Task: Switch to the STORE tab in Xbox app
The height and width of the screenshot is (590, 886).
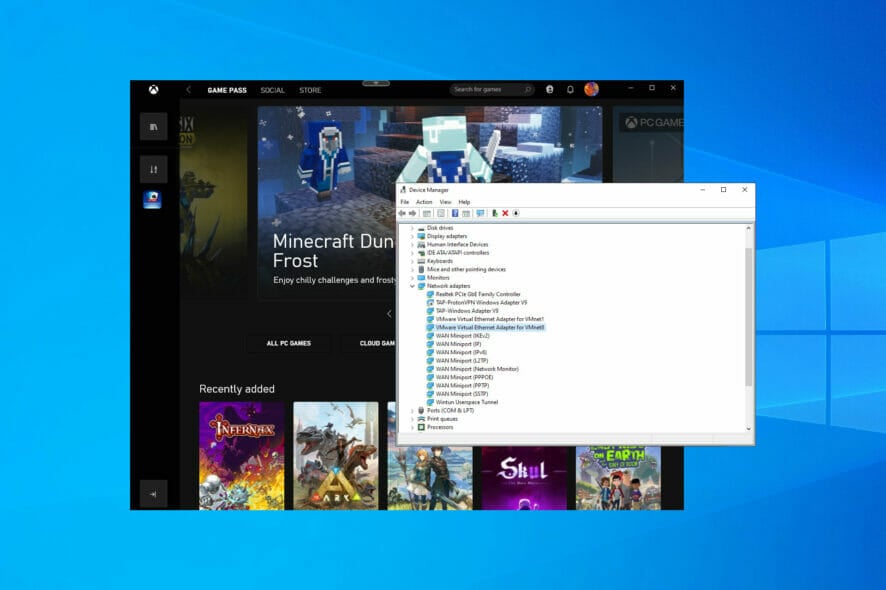Action: pyautogui.click(x=310, y=90)
